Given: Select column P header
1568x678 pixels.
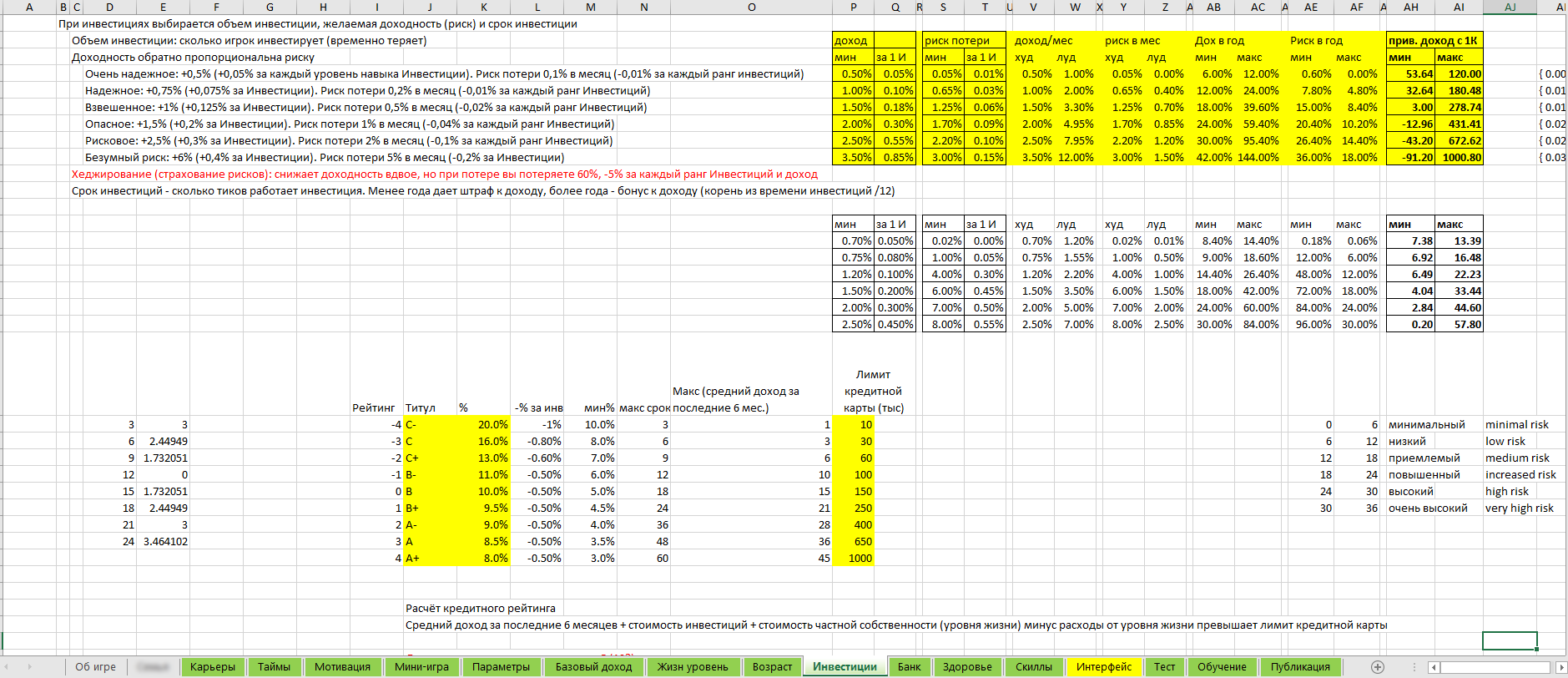Looking at the screenshot, I should [853, 7].
